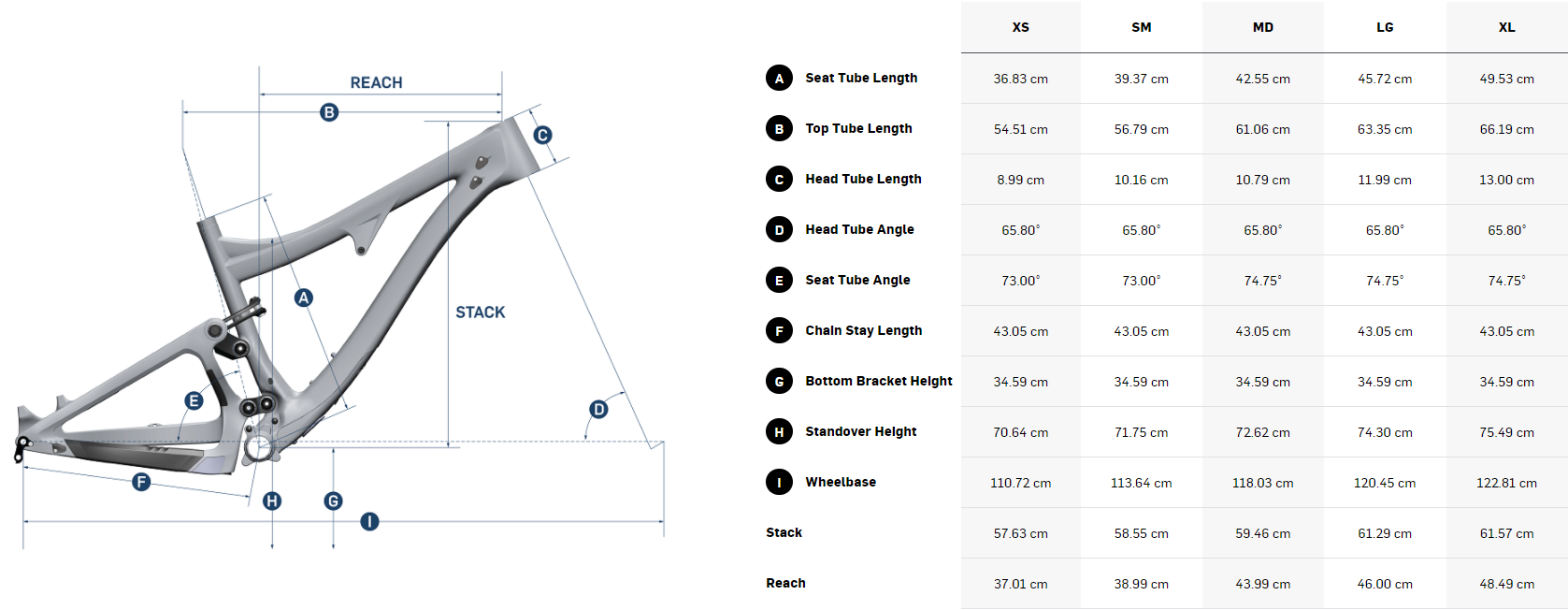Click the STACK label in the diagram
The image size is (1568, 610).
[x=480, y=312]
